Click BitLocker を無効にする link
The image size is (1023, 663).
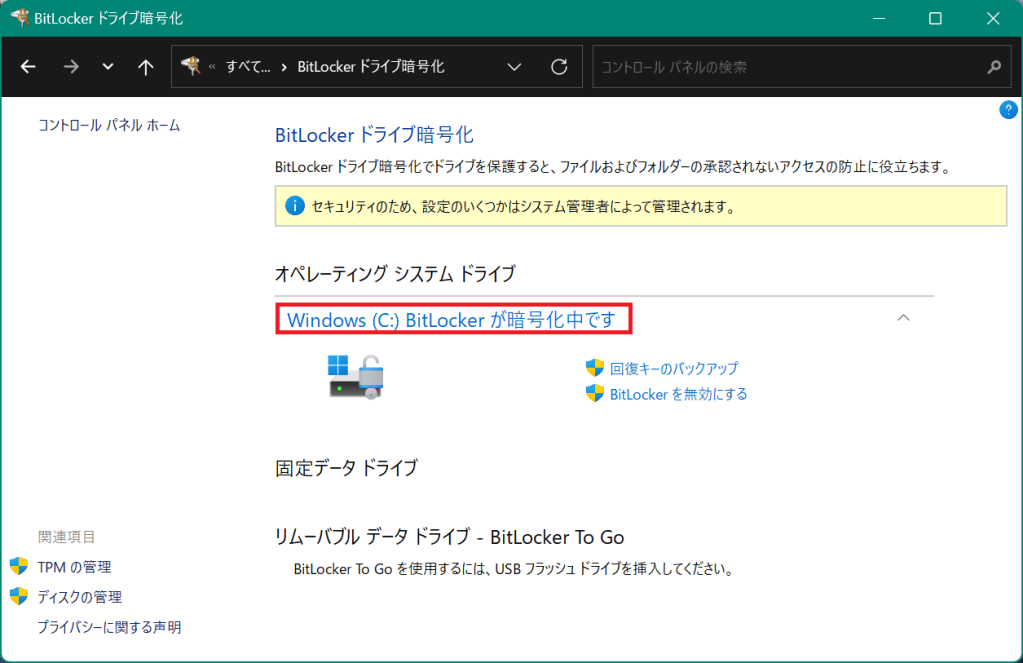point(678,394)
